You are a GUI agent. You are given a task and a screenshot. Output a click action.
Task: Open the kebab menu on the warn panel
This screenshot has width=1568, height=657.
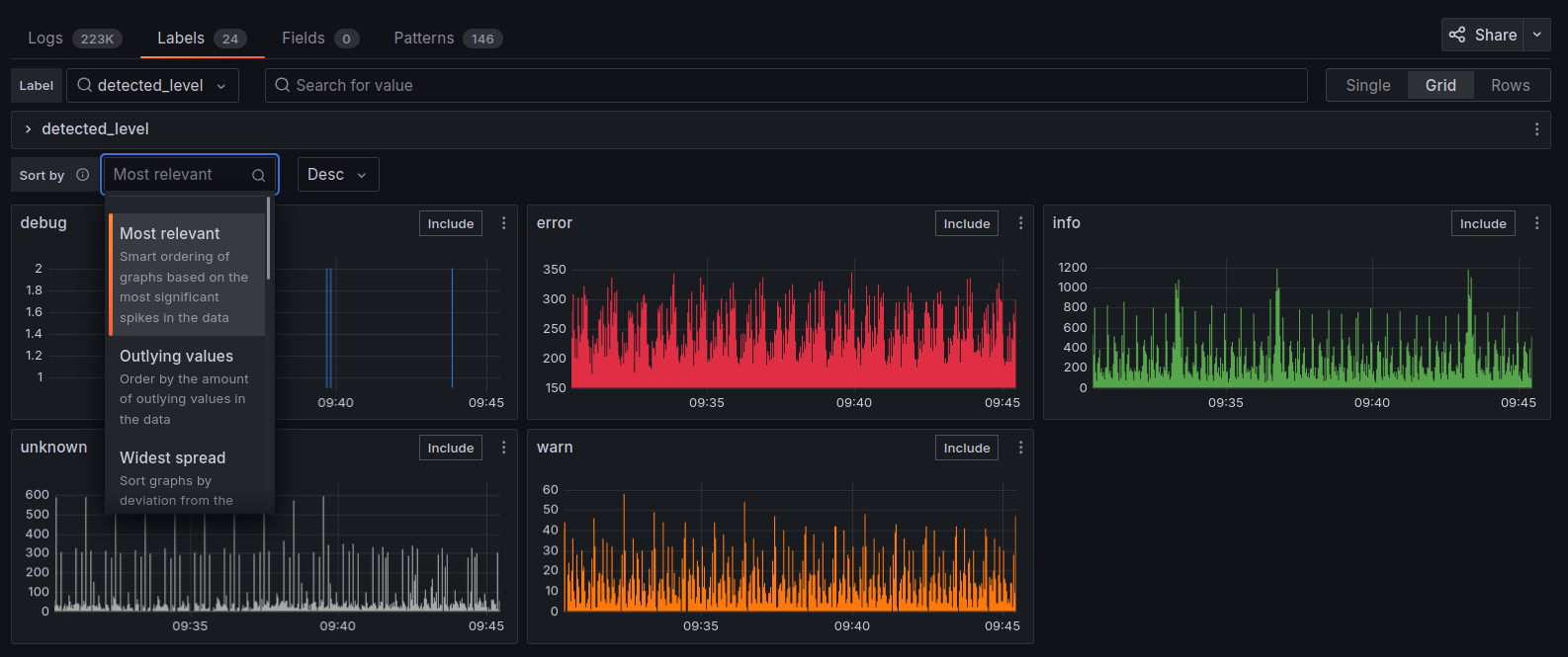1020,448
